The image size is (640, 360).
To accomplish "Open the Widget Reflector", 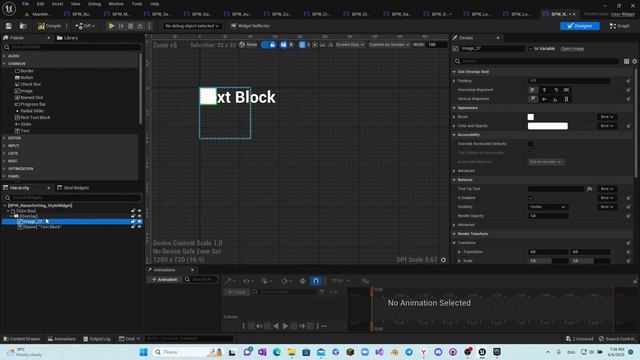I will point(250,26).
